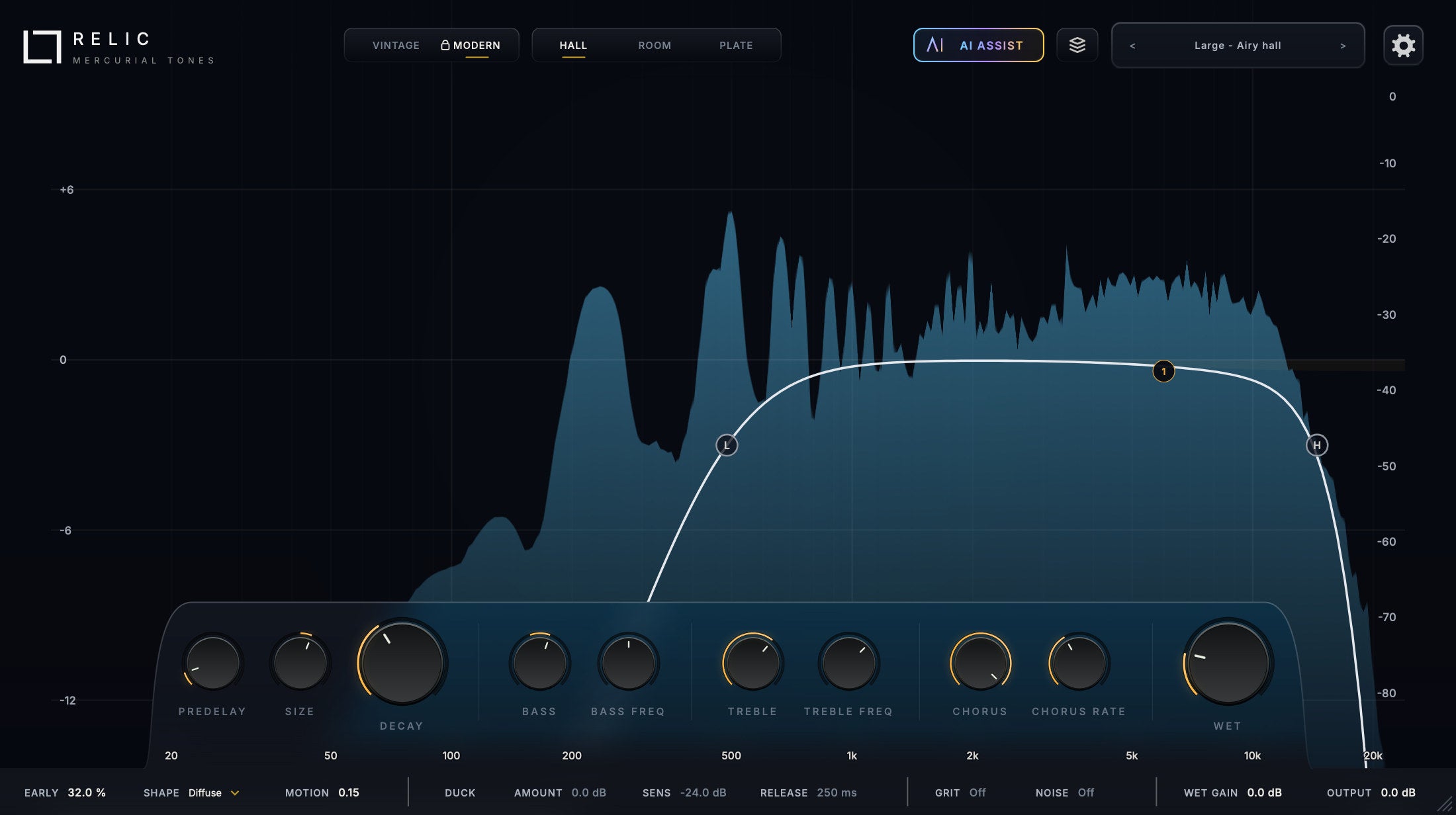This screenshot has height=815, width=1456.
Task: Open the settings gear
Action: coord(1403,46)
